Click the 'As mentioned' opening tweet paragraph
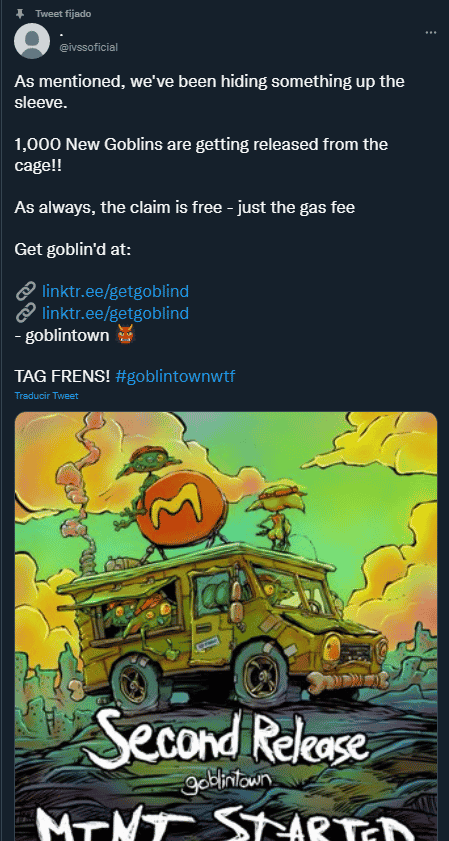Viewport: 449px width, 841px height. click(x=209, y=92)
